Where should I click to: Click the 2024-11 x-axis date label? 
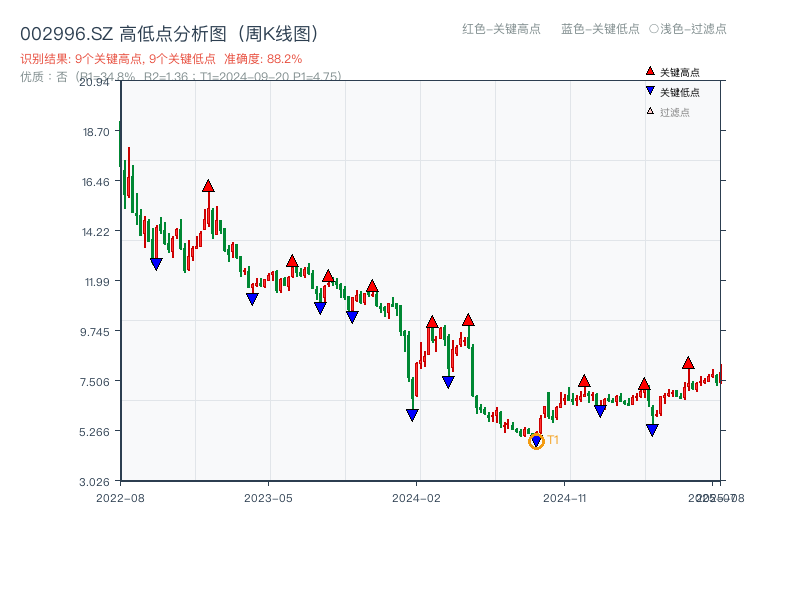[x=564, y=497]
